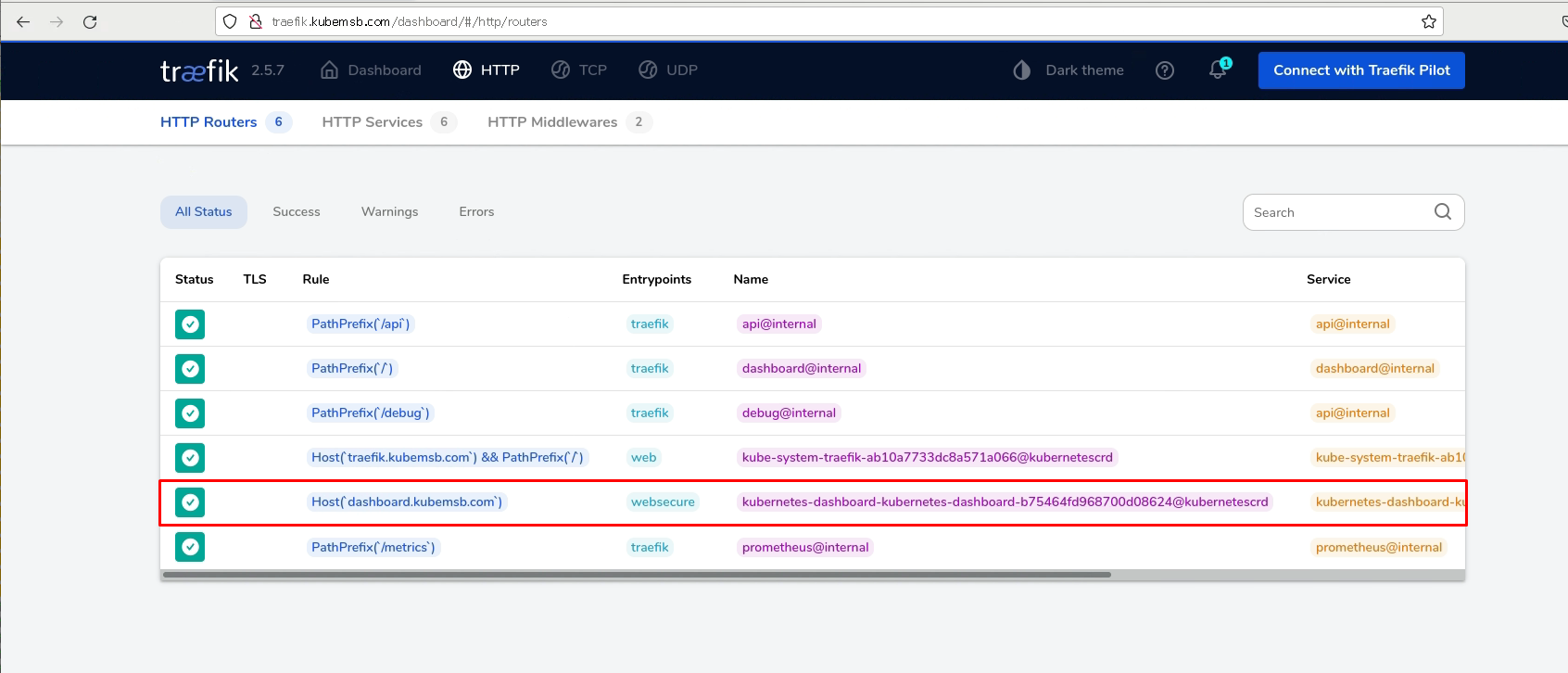Filter routers by Success status
The width and height of the screenshot is (1568, 673).
297,212
